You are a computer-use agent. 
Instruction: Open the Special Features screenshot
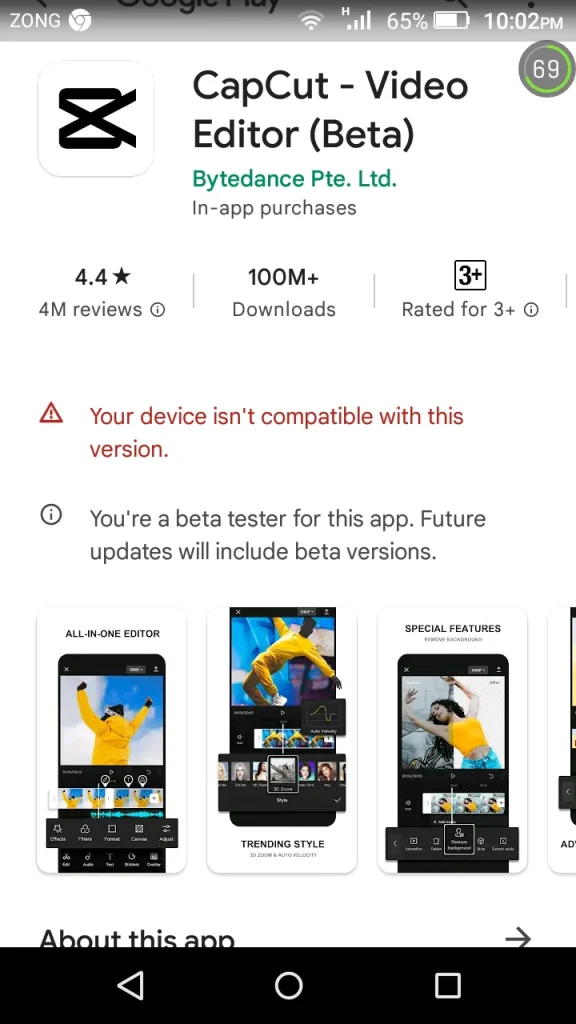coord(453,740)
